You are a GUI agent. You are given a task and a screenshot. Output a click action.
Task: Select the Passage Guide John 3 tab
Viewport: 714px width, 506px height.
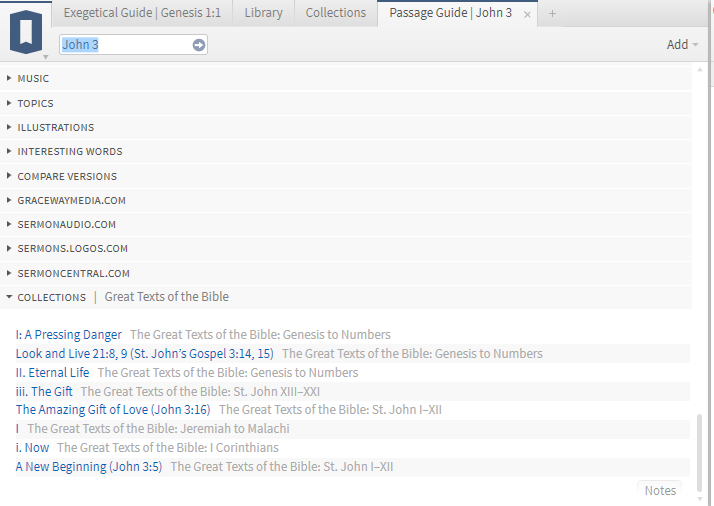click(x=450, y=13)
